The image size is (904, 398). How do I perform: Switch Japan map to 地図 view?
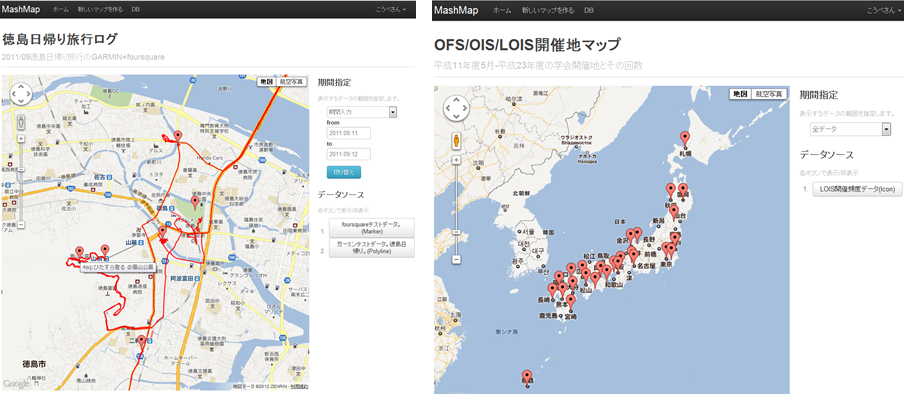739,94
